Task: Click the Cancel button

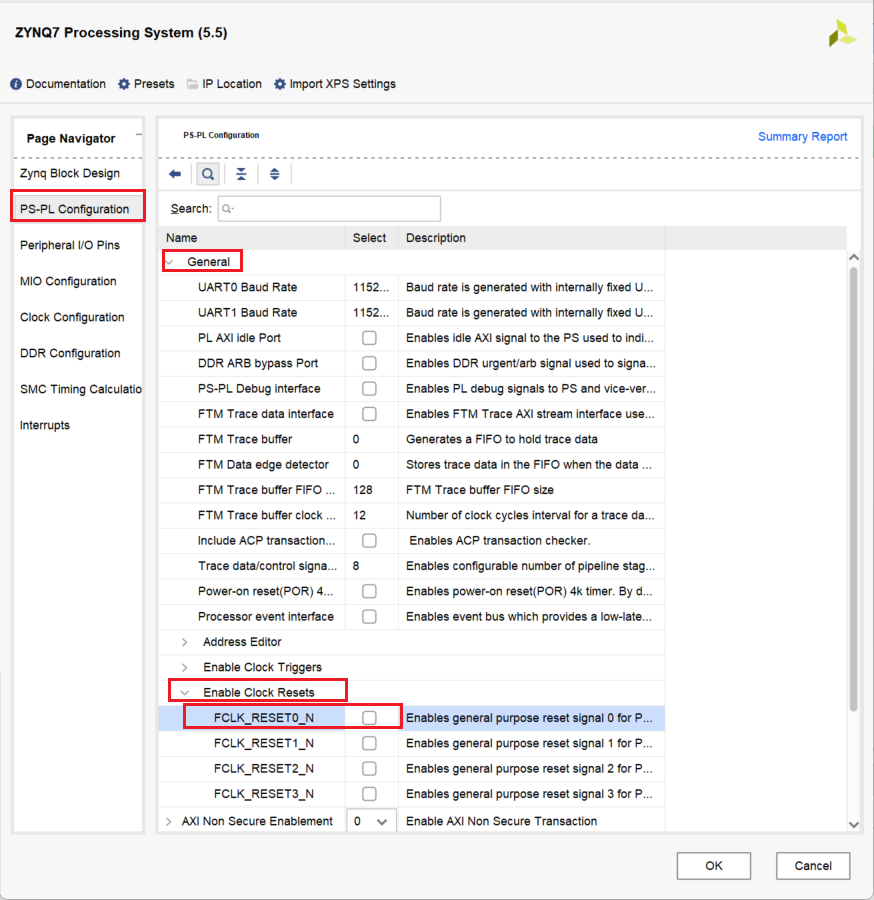Action: coord(813,866)
